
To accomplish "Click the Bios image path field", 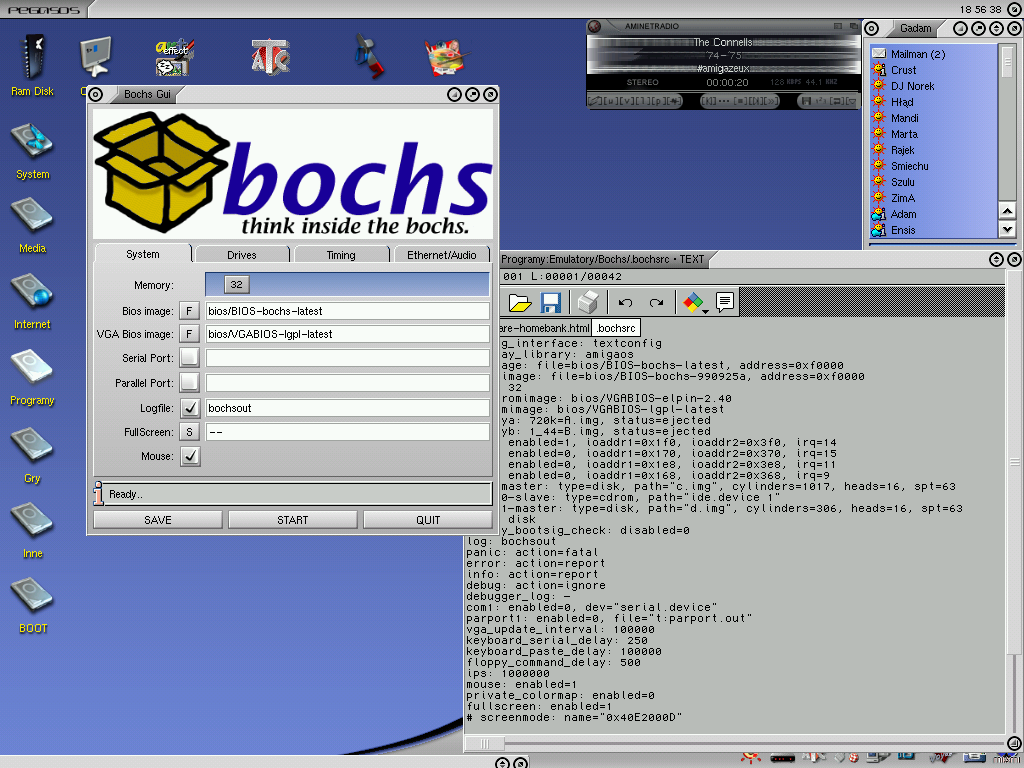I will pos(347,311).
